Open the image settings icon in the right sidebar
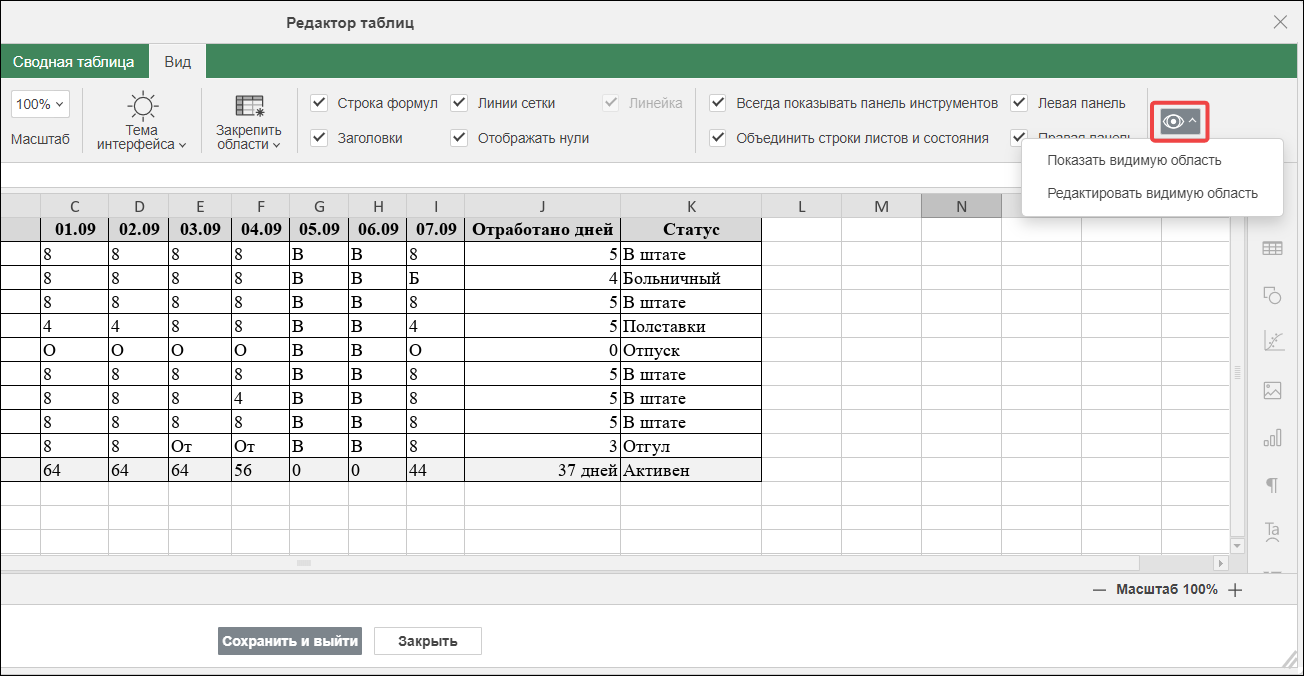Viewport: 1304px width, 676px height. [1272, 390]
